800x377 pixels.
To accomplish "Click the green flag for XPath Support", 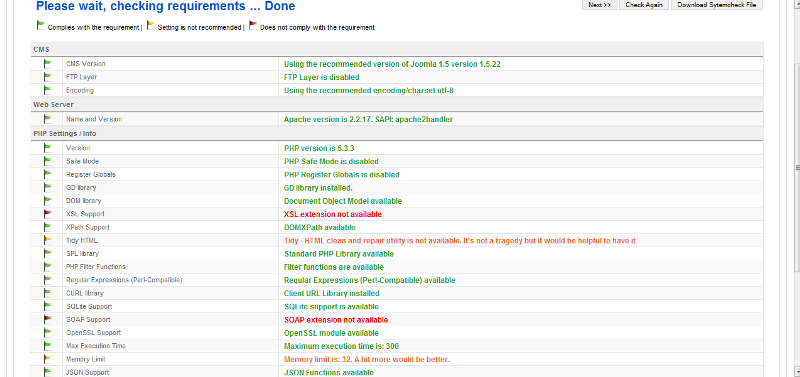I will pyautogui.click(x=48, y=227).
